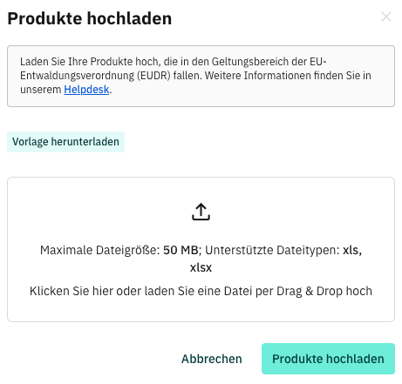Click the bold xls file type label
Image resolution: width=402 pixels, height=384 pixels.
(x=352, y=250)
